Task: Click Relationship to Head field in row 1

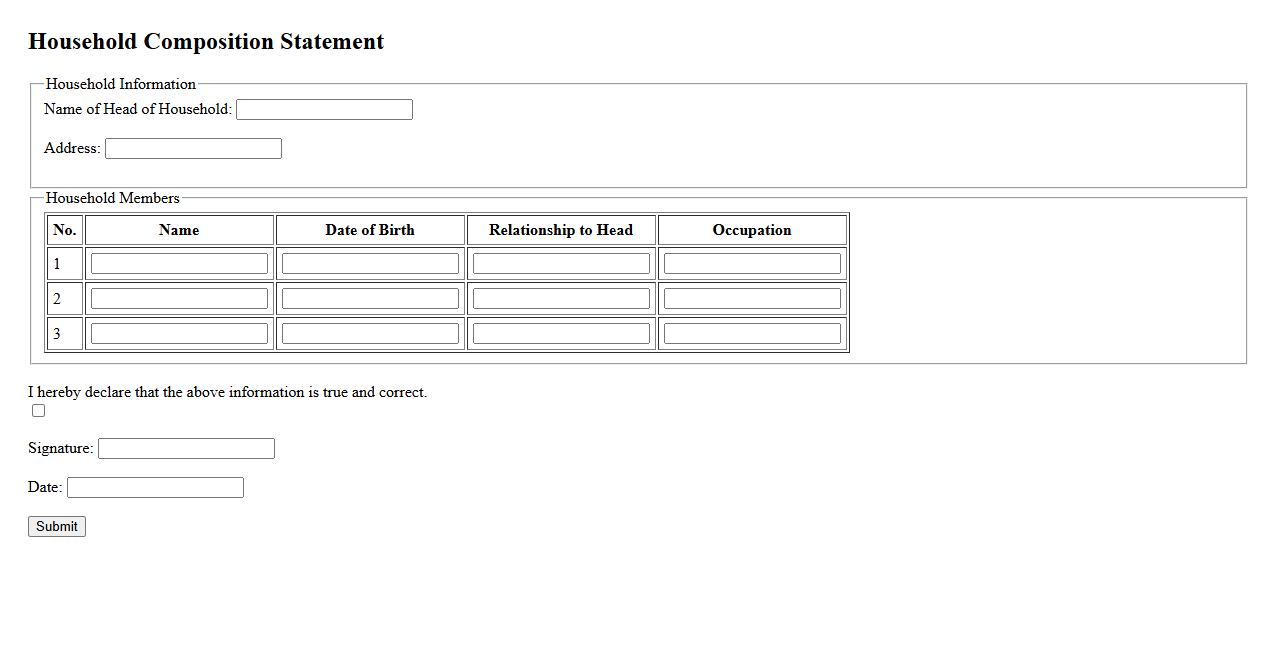Action: point(561,264)
